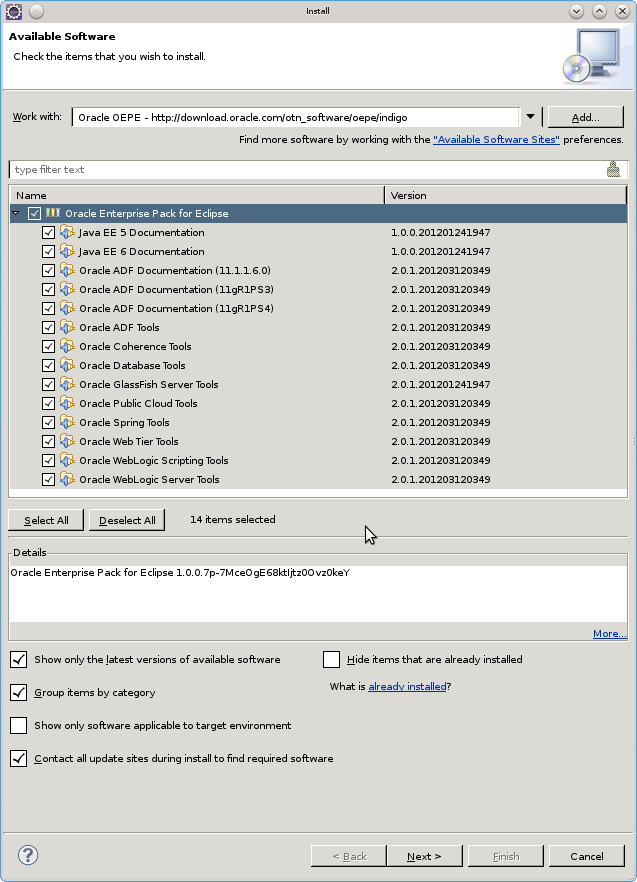This screenshot has width=637, height=882.
Task: Maximize the Install window using title bar up-arrow
Action: point(599,11)
